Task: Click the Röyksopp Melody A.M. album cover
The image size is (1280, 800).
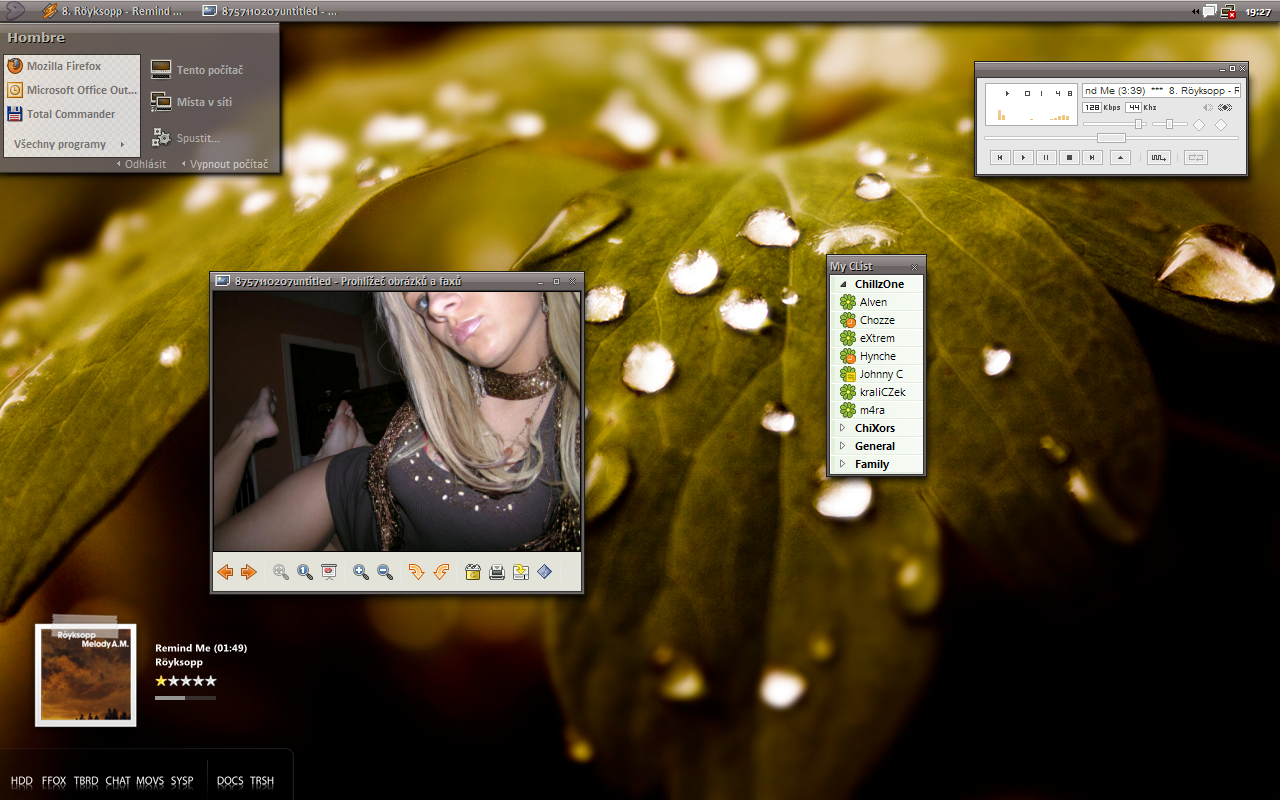Action: click(85, 675)
